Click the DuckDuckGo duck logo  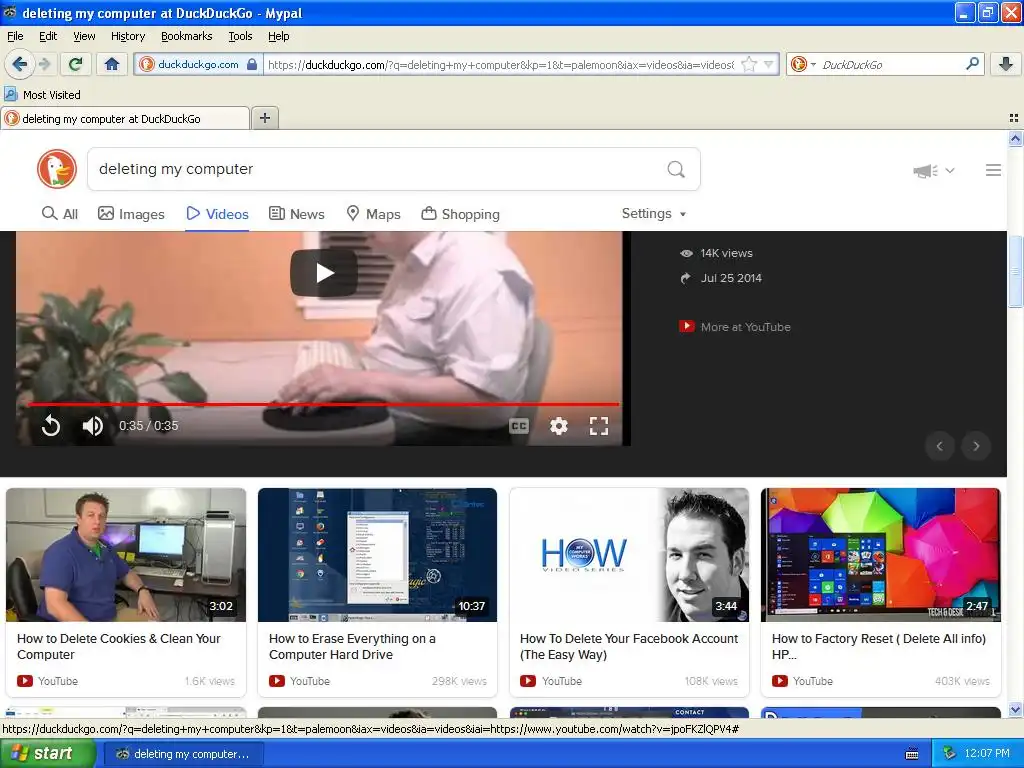[x=57, y=168]
